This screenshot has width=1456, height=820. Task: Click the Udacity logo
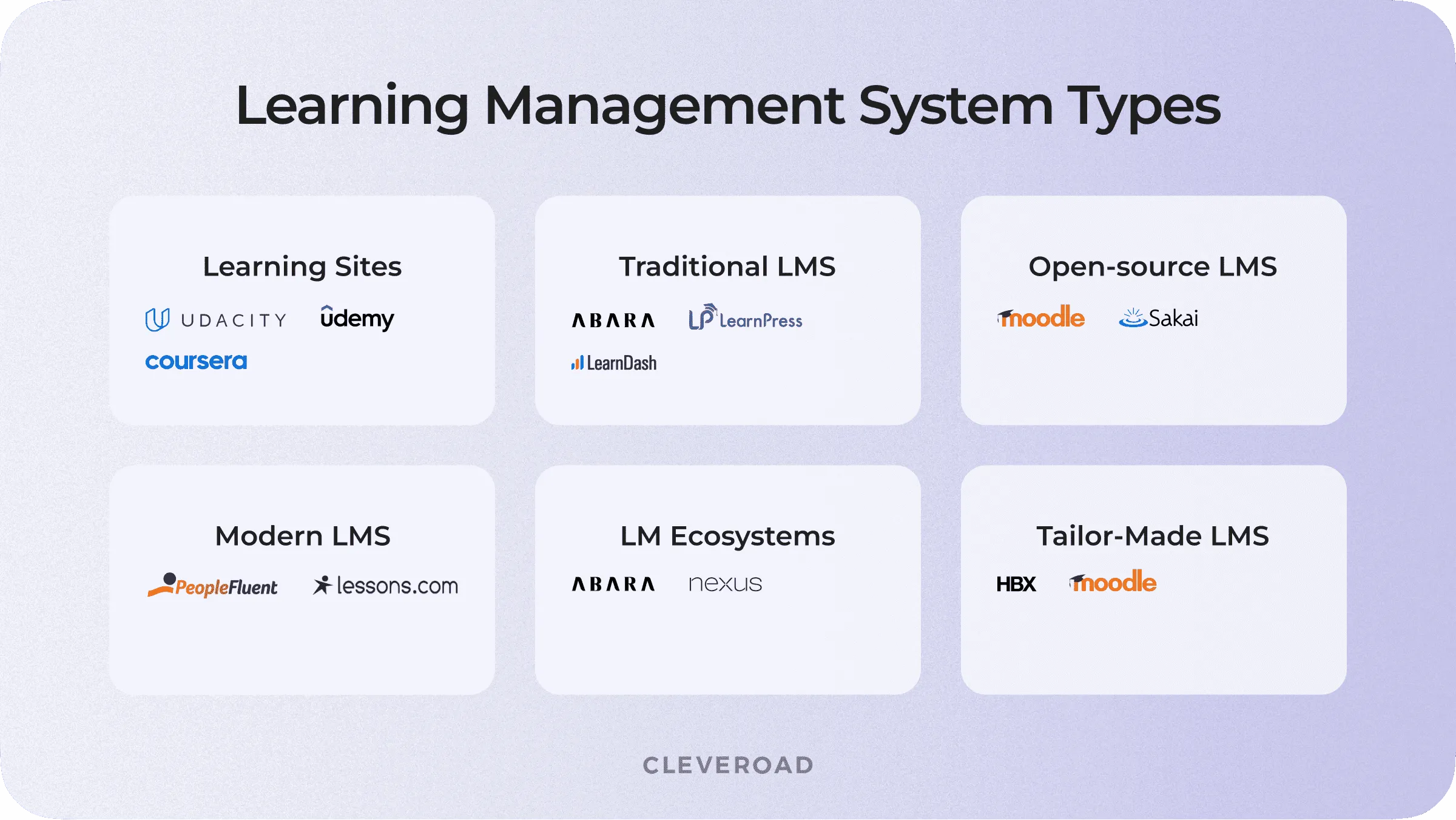pyautogui.click(x=215, y=317)
